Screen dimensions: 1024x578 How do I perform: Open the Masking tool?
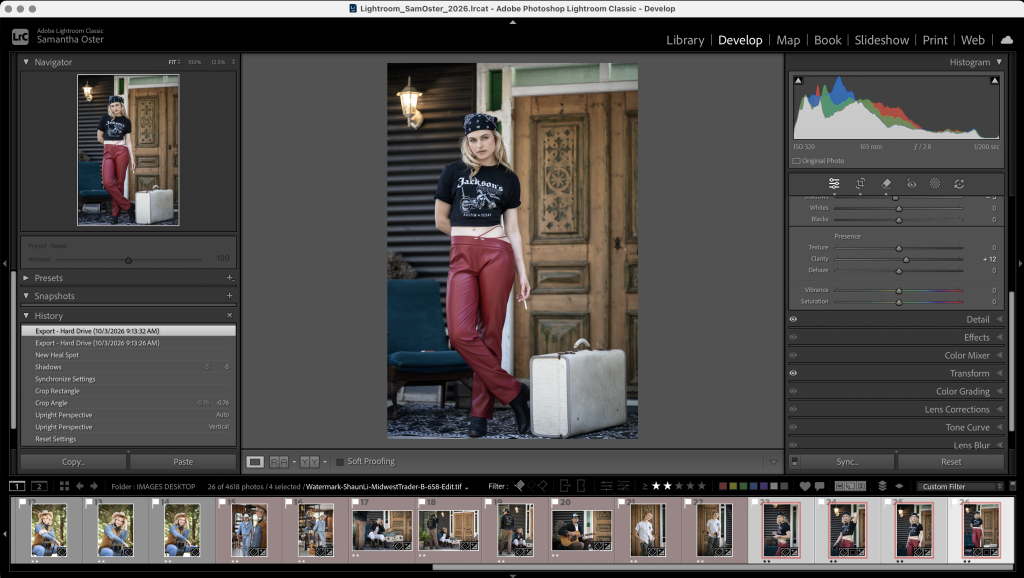[x=936, y=183]
